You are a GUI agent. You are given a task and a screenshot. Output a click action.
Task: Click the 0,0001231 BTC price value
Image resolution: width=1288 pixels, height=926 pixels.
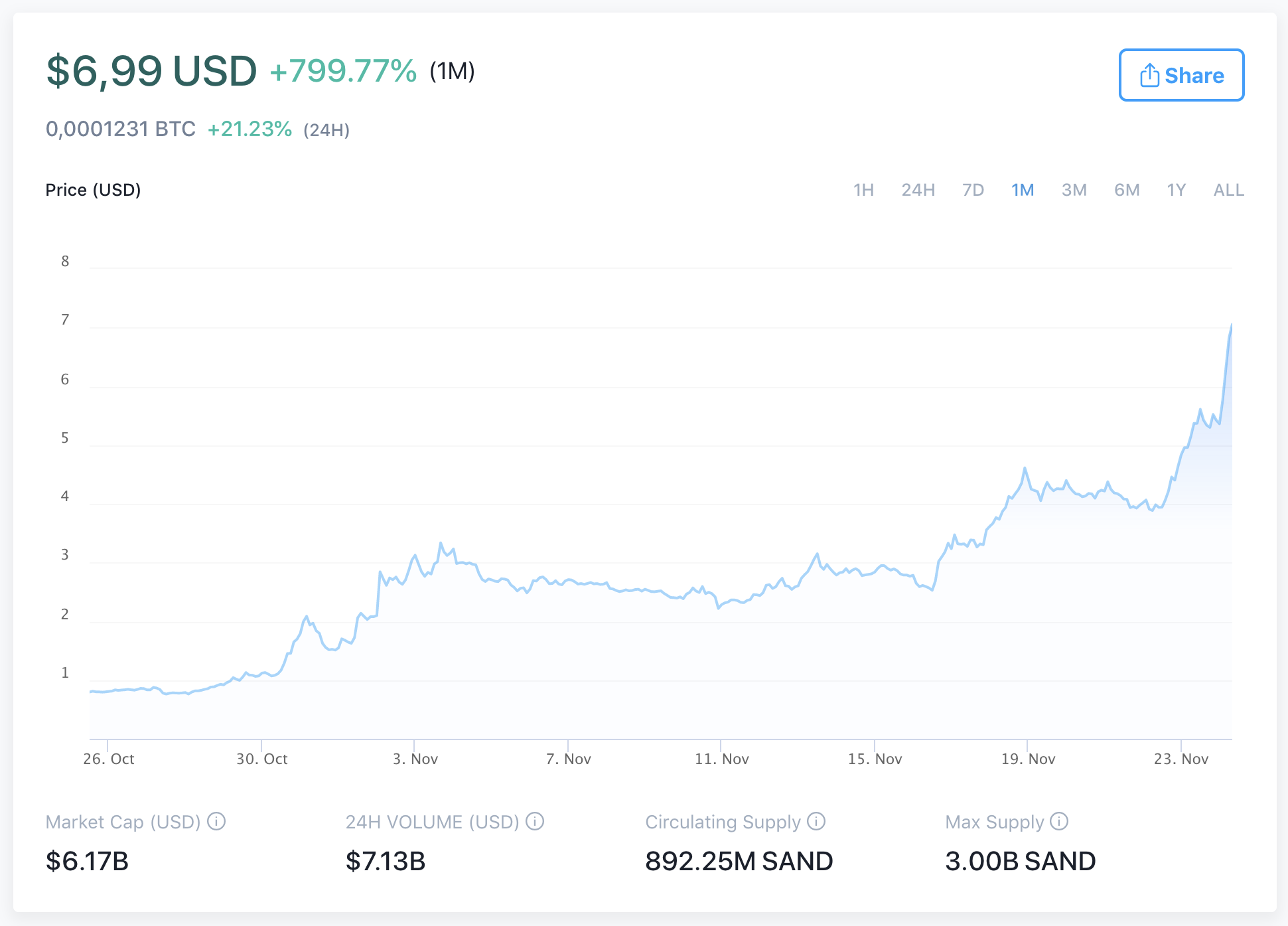[121, 129]
